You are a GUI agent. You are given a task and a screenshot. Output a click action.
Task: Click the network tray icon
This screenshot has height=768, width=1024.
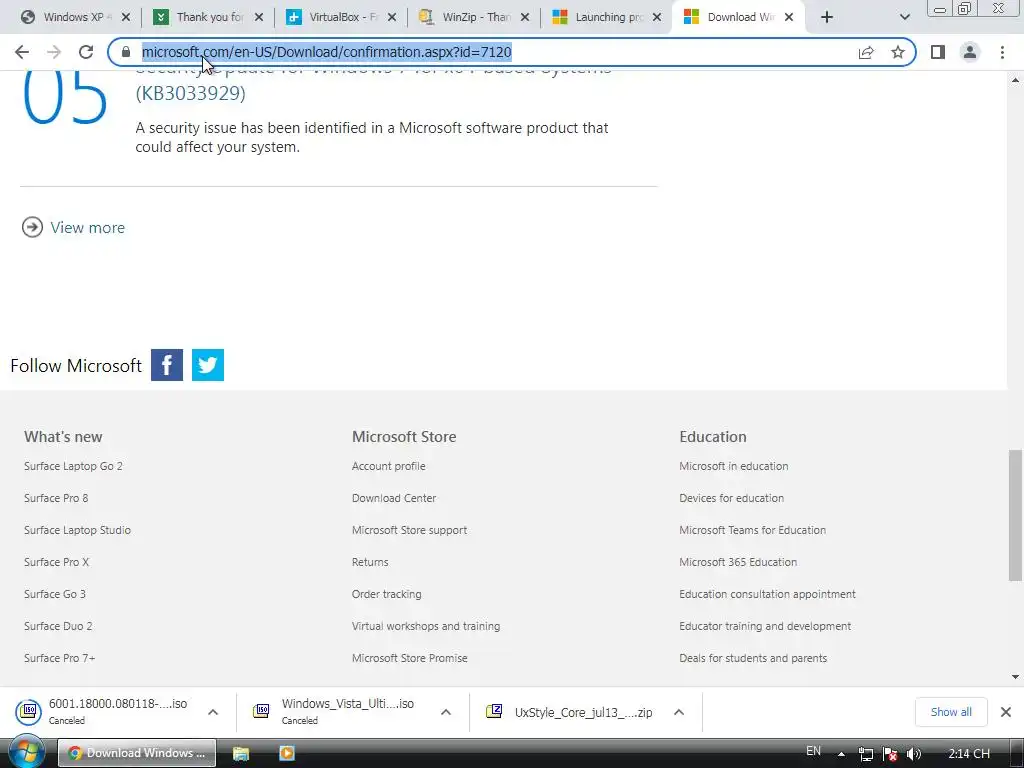[x=865, y=754]
